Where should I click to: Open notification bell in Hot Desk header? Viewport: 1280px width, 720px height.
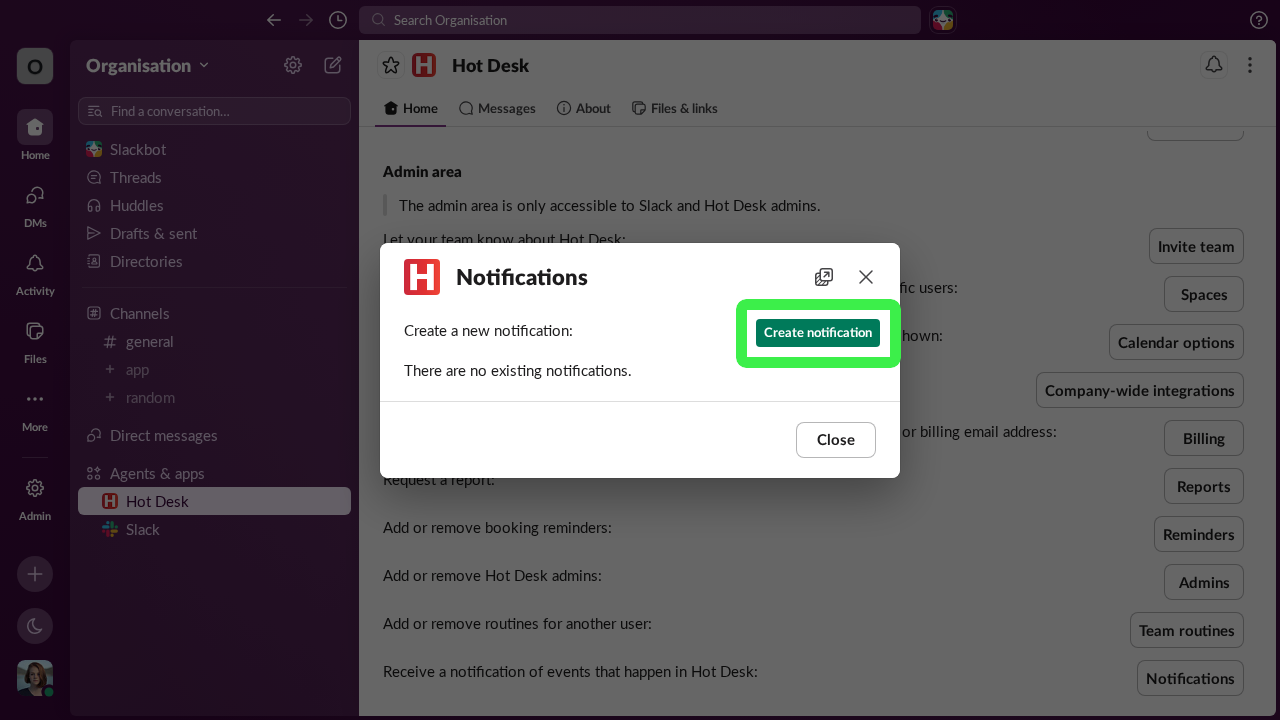point(1214,65)
